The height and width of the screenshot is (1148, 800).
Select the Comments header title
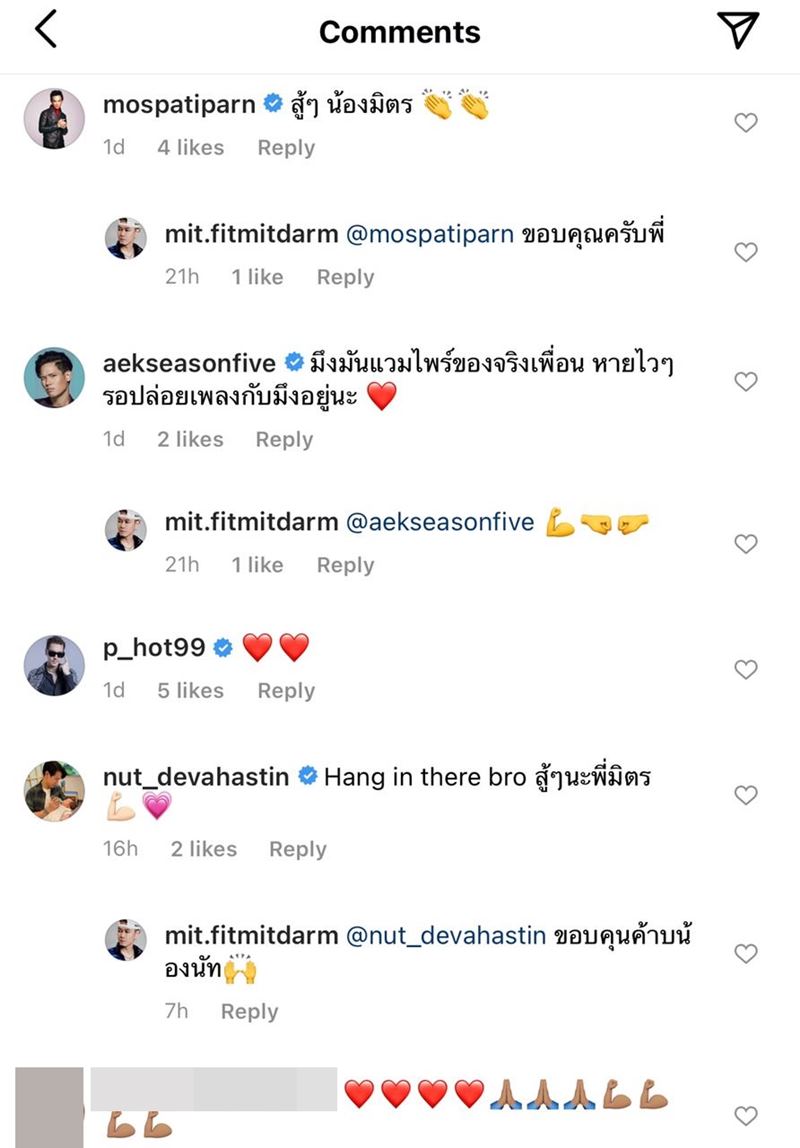pos(399,31)
